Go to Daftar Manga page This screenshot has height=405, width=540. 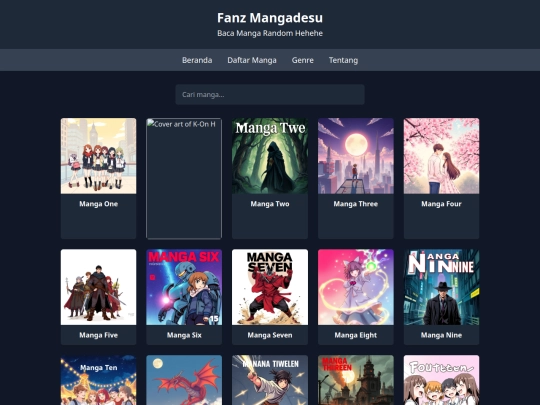pyautogui.click(x=252, y=60)
